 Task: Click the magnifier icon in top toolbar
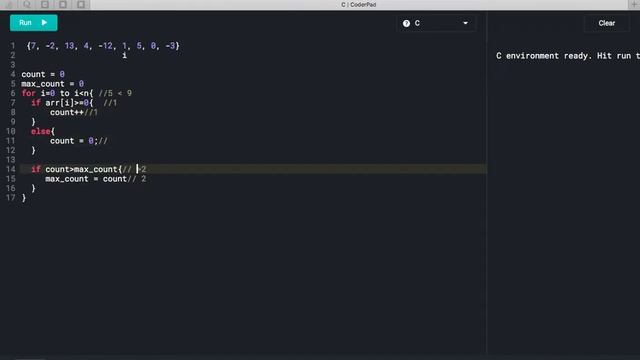click(x=27, y=4)
